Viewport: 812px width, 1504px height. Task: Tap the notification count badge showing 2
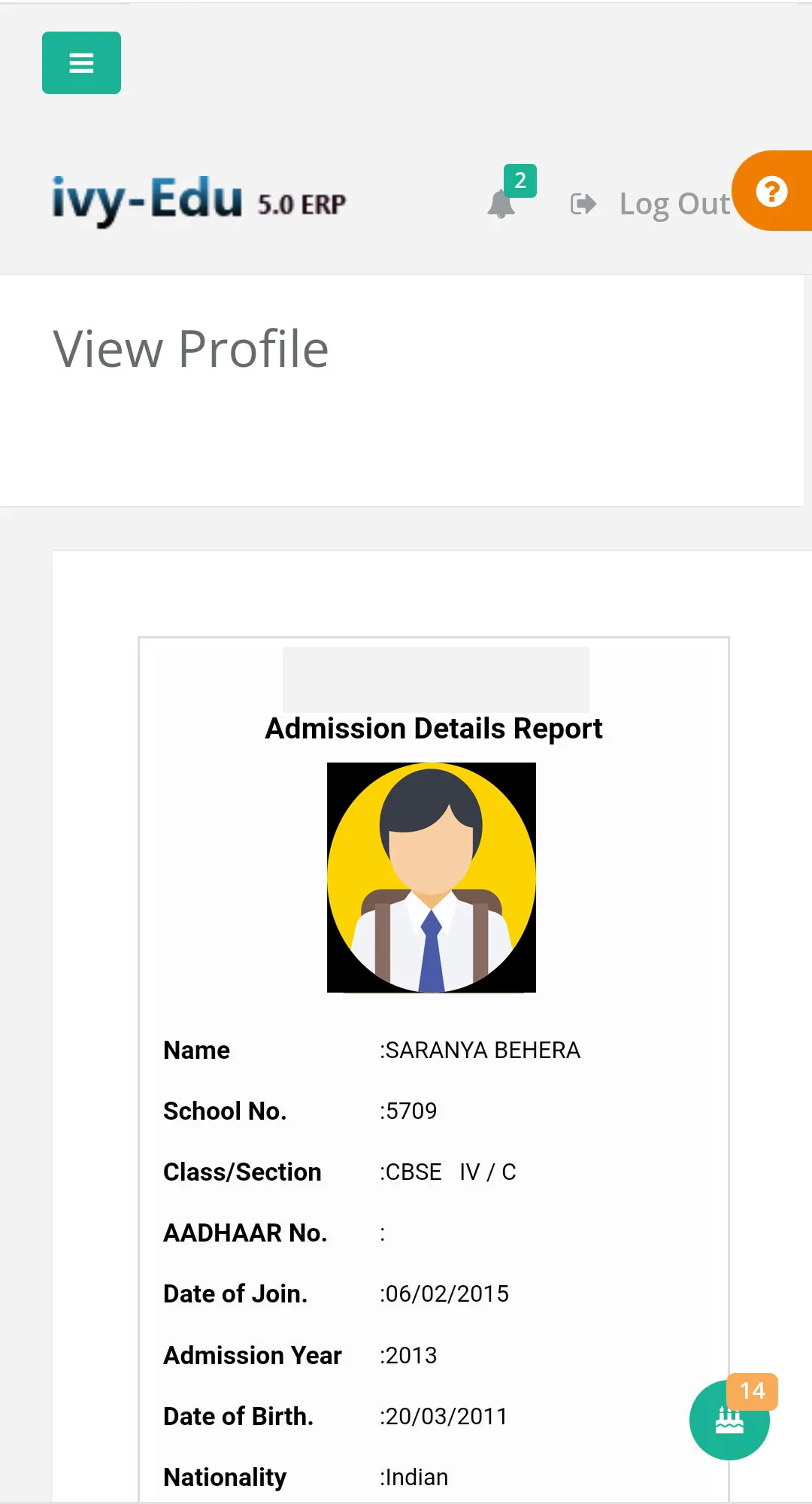[520, 180]
